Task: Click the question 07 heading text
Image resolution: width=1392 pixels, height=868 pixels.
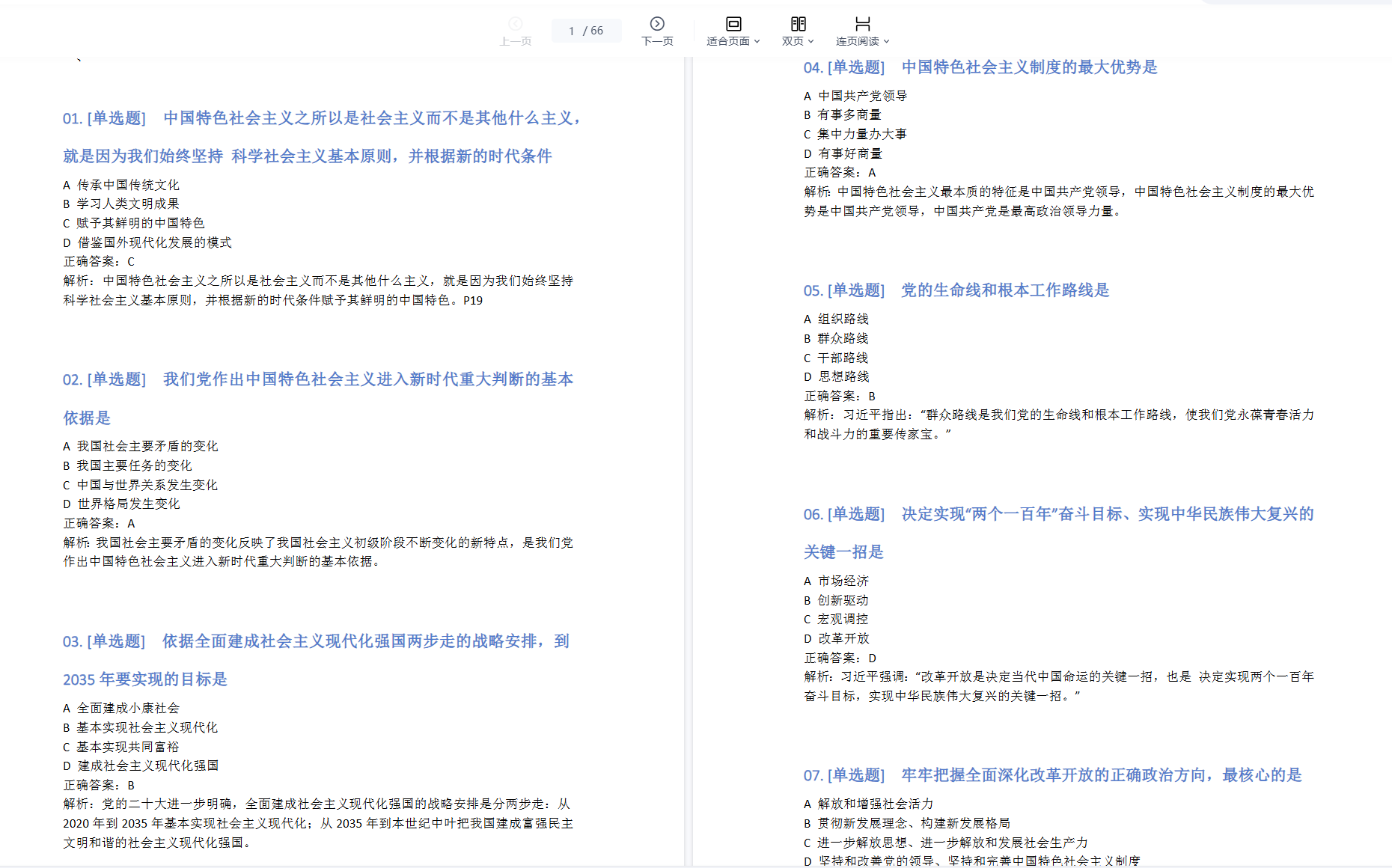Action: point(1052,775)
